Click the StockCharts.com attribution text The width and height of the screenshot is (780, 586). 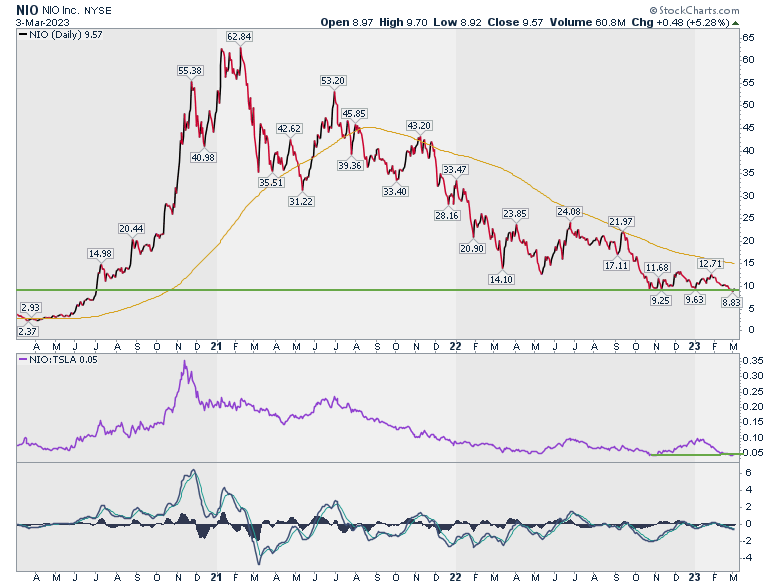point(695,10)
